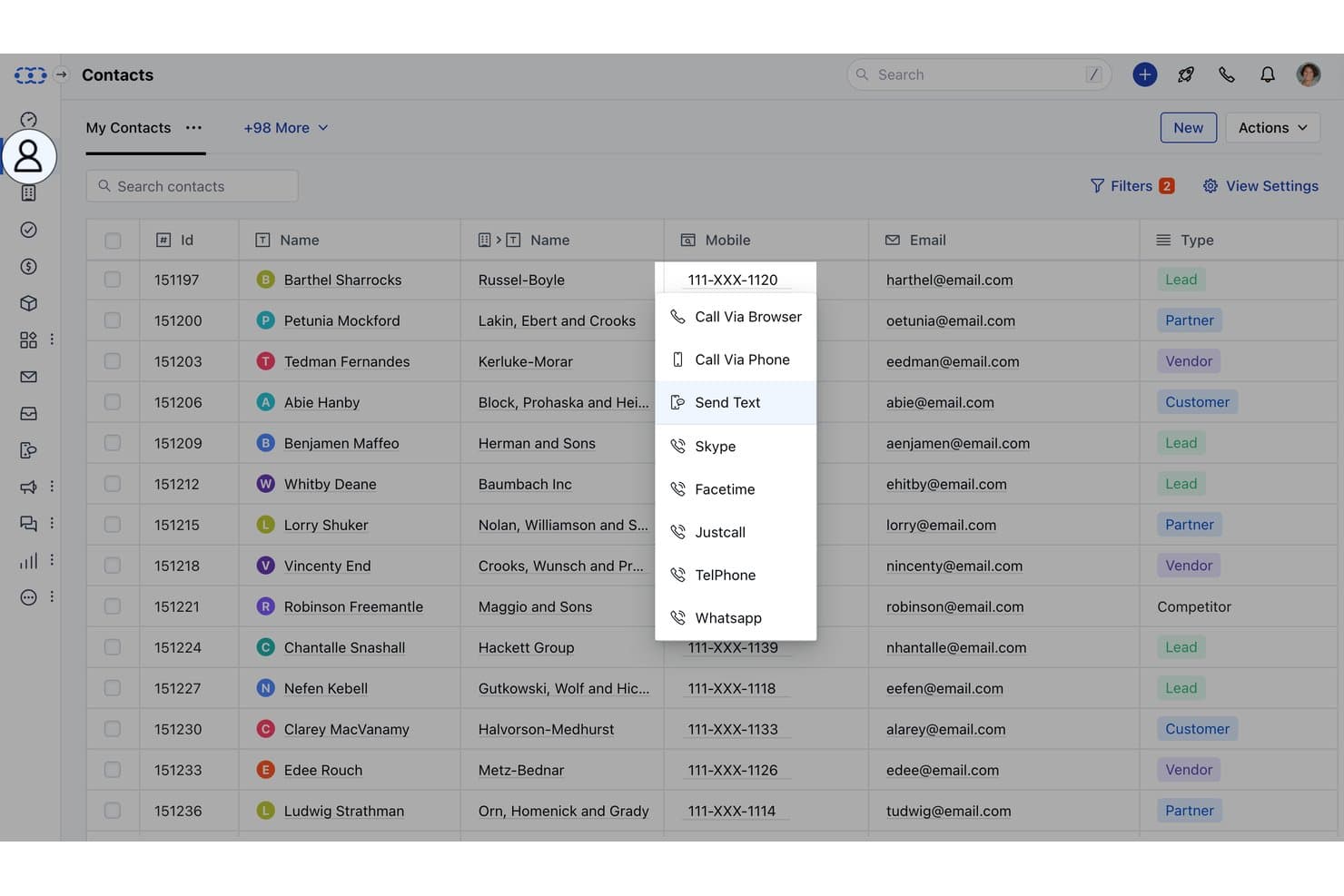
Task: Click the rocket icon in the top bar
Action: pyautogui.click(x=1185, y=74)
